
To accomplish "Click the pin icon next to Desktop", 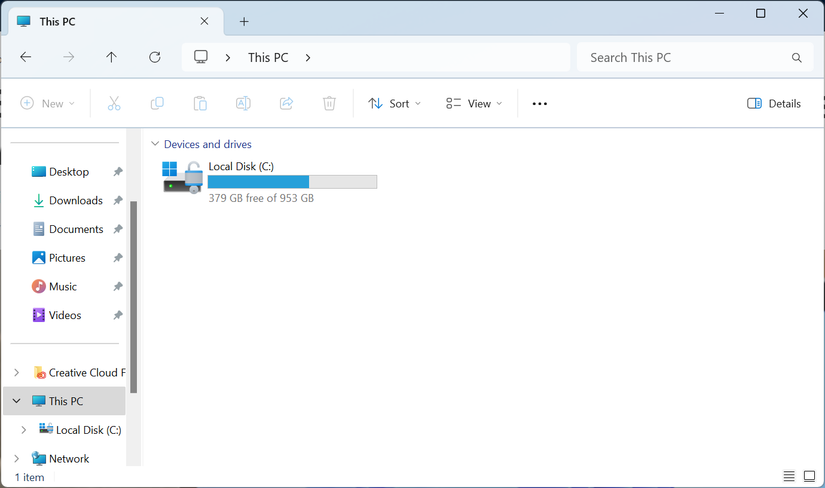I will tap(118, 172).
